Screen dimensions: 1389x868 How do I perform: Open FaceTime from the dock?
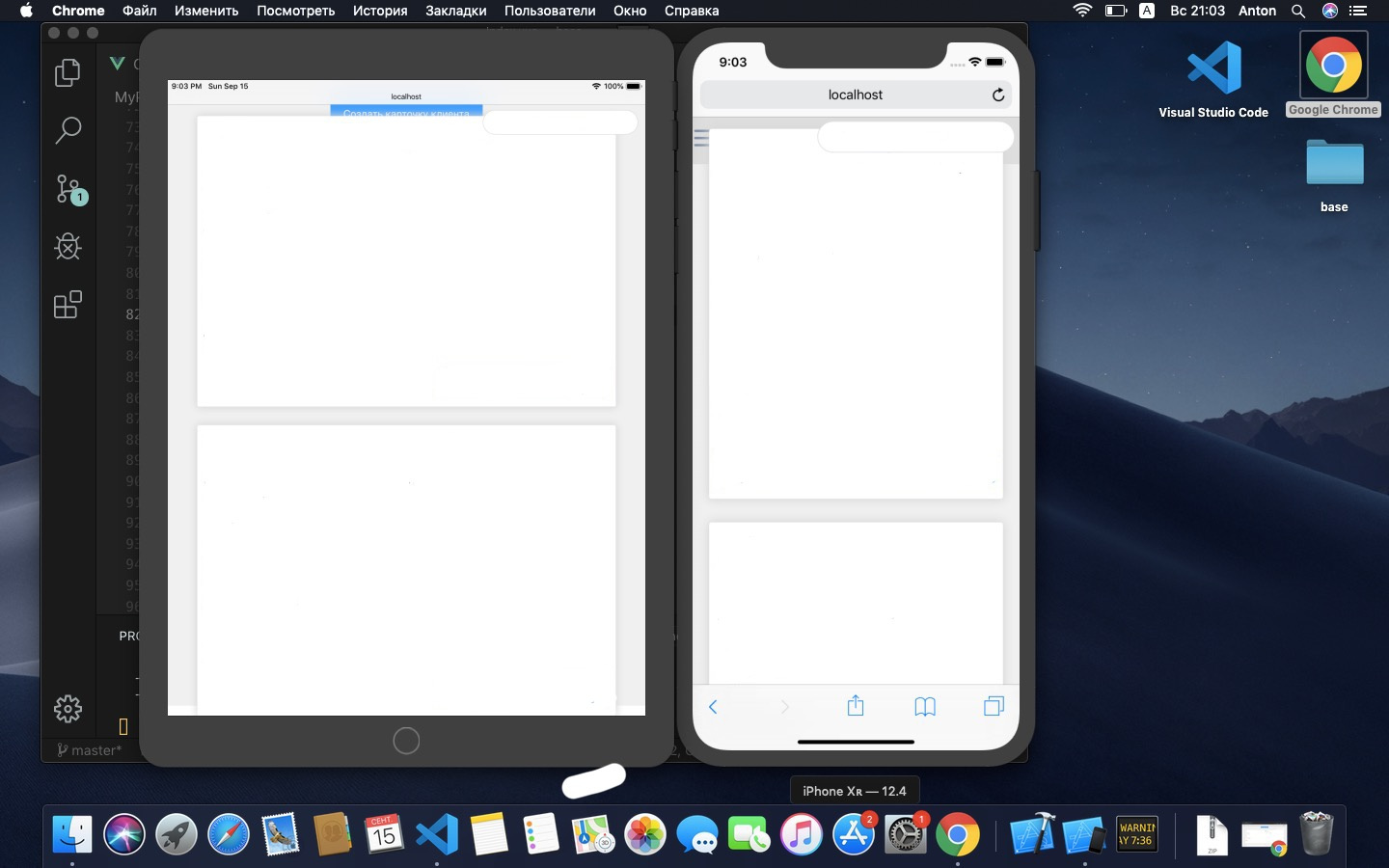tap(749, 834)
